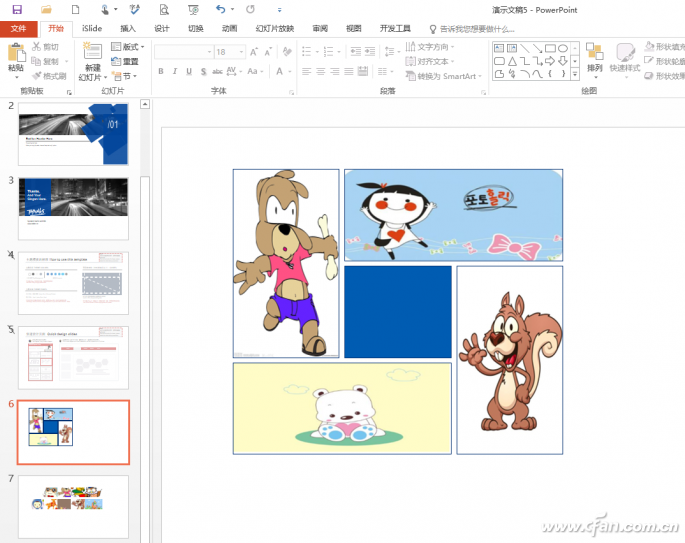Select slide 4 thumbnail
The image size is (685, 543).
73,283
